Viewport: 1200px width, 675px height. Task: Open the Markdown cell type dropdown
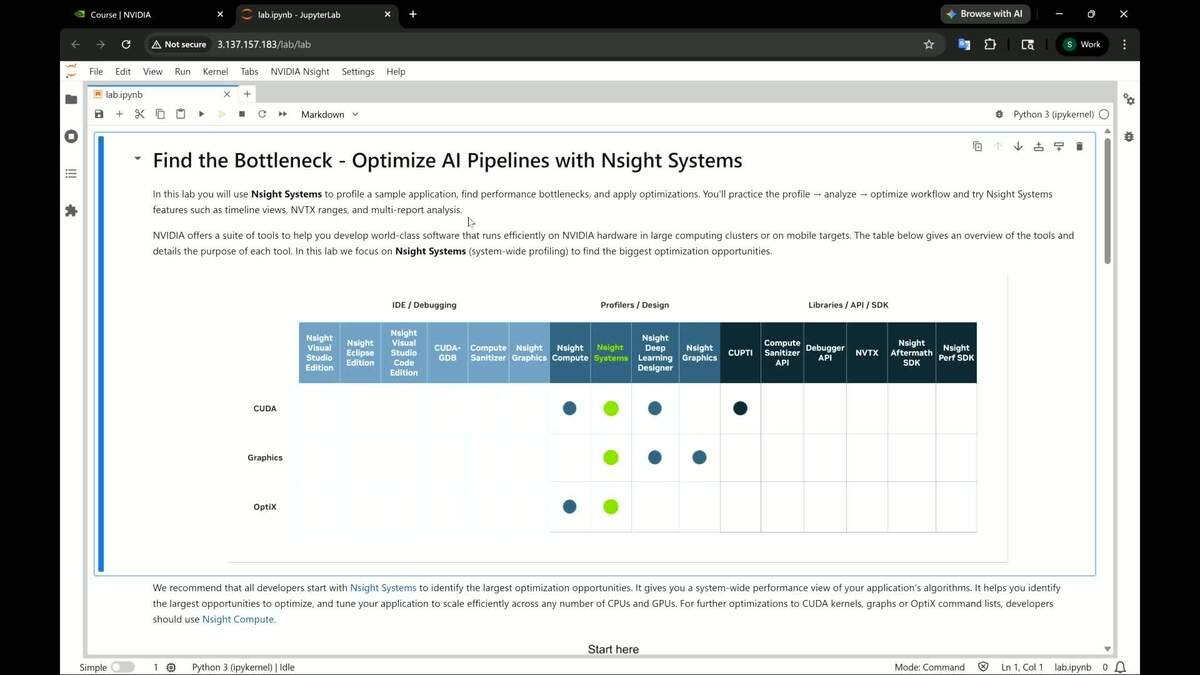[x=329, y=114]
